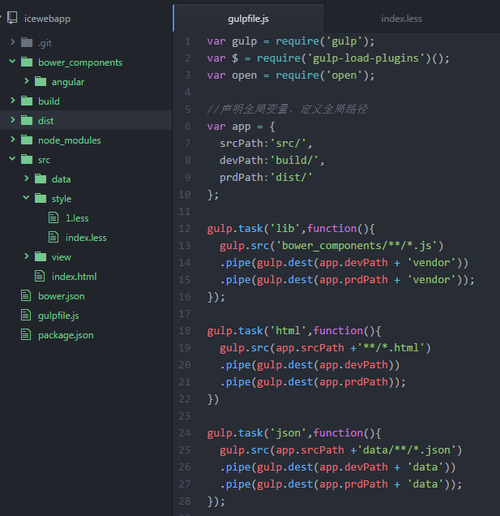Collapse the style folder chevron
500x516 pixels.
pos(26,198)
